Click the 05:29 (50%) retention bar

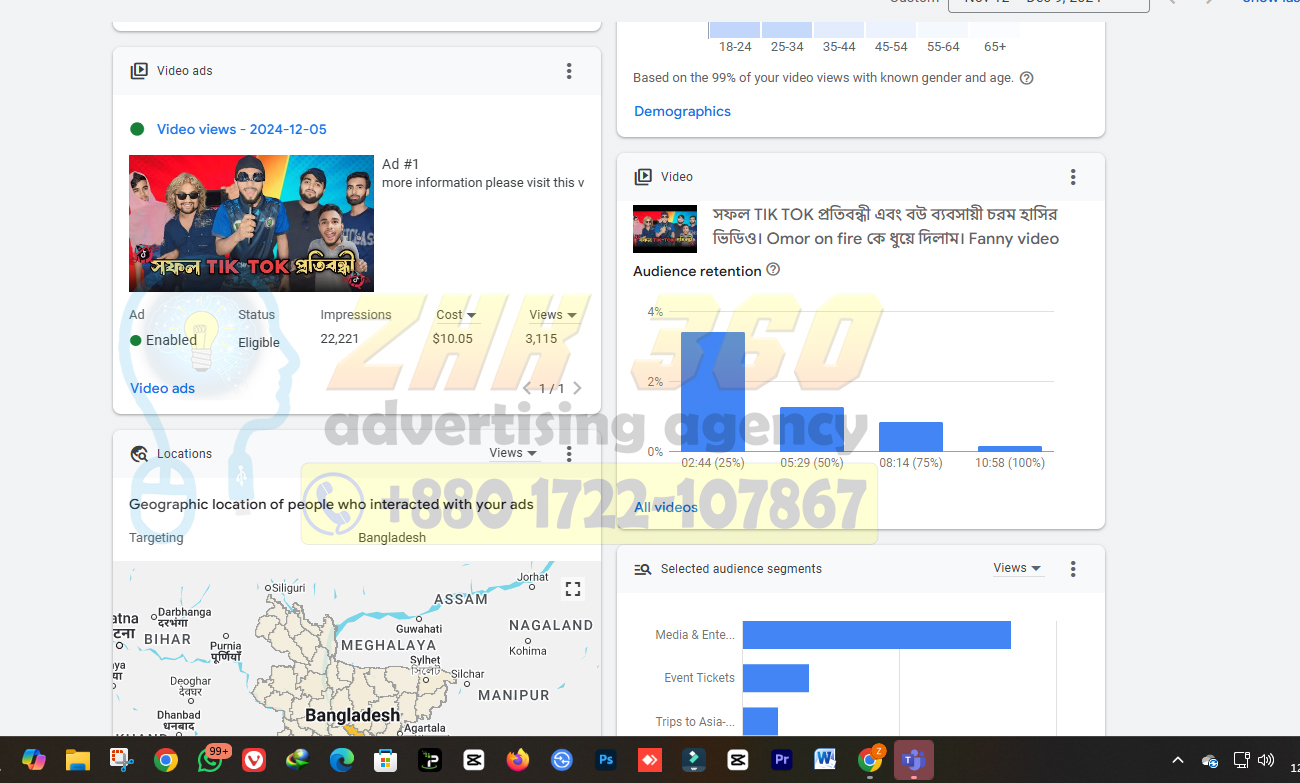812,429
